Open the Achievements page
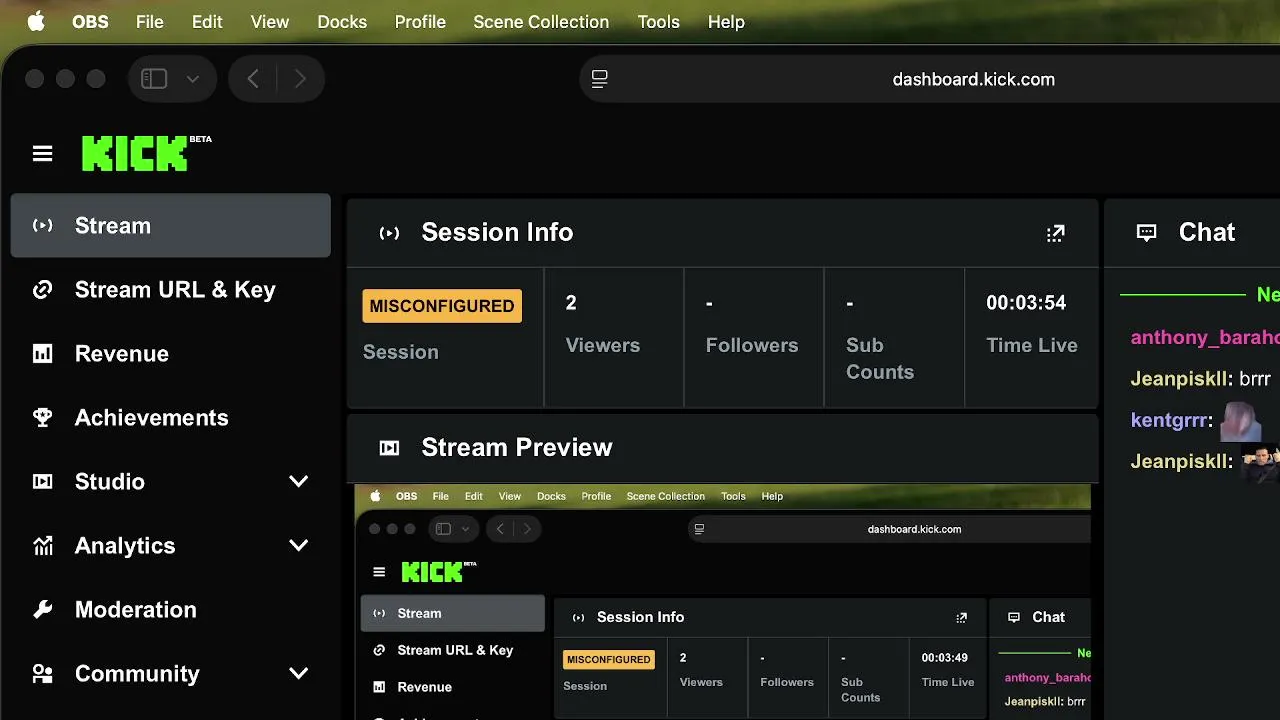Viewport: 1280px width, 720px height. point(171,418)
